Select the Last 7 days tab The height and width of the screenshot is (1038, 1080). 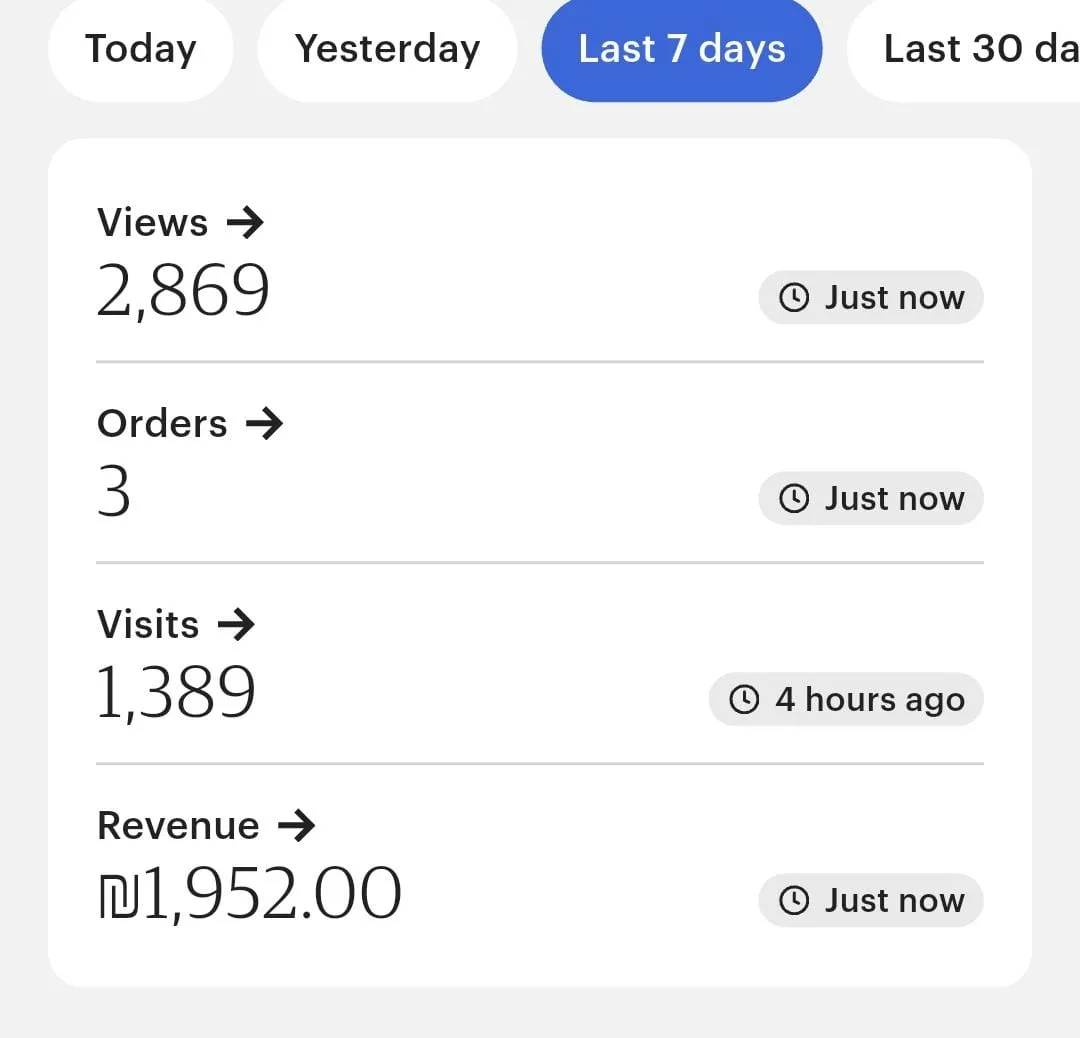click(681, 49)
